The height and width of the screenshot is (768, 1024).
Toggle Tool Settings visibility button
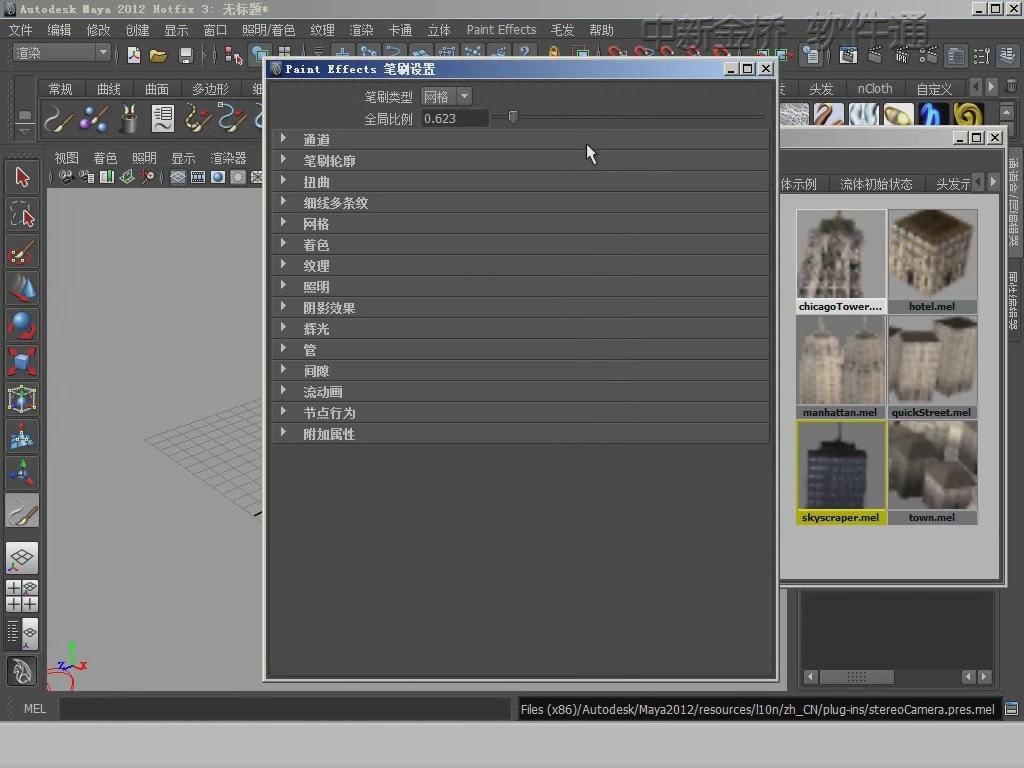point(982,56)
